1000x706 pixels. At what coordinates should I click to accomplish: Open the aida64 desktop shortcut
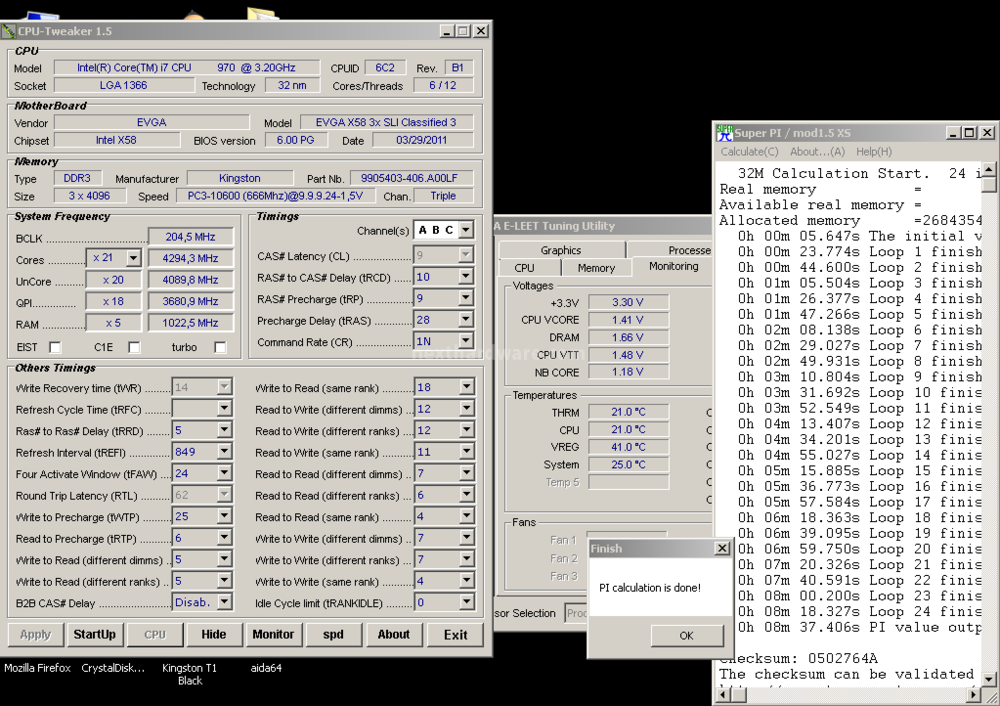266,668
